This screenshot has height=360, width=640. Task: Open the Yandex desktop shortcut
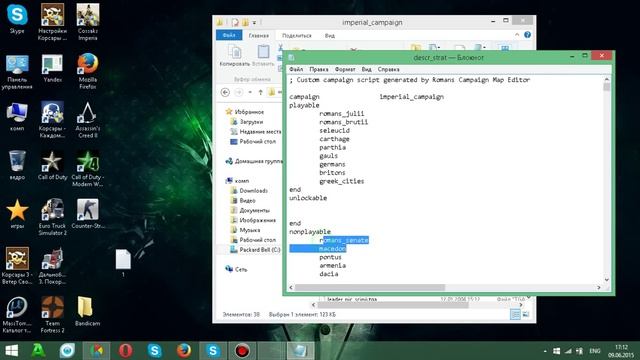(x=52, y=68)
